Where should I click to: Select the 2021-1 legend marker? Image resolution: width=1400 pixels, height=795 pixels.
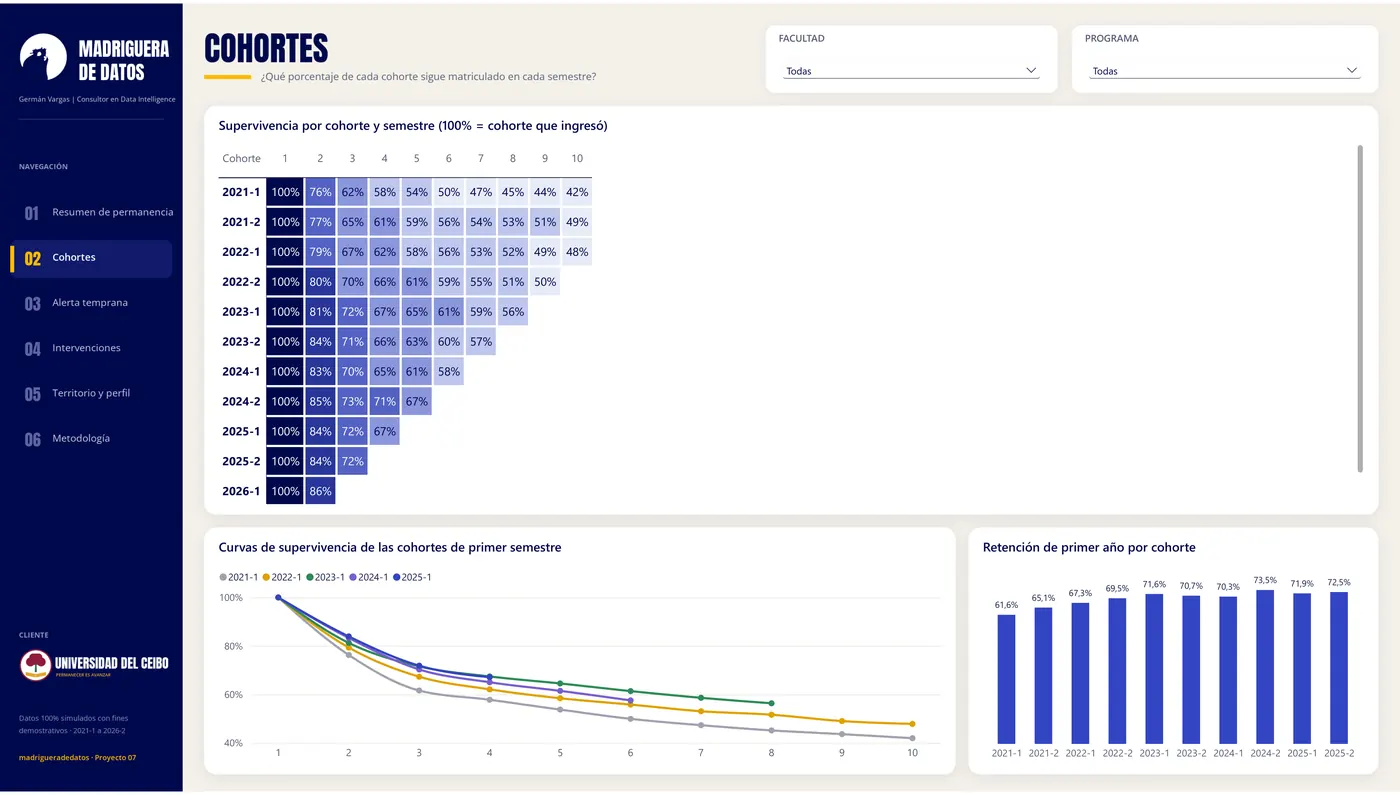[x=223, y=577]
